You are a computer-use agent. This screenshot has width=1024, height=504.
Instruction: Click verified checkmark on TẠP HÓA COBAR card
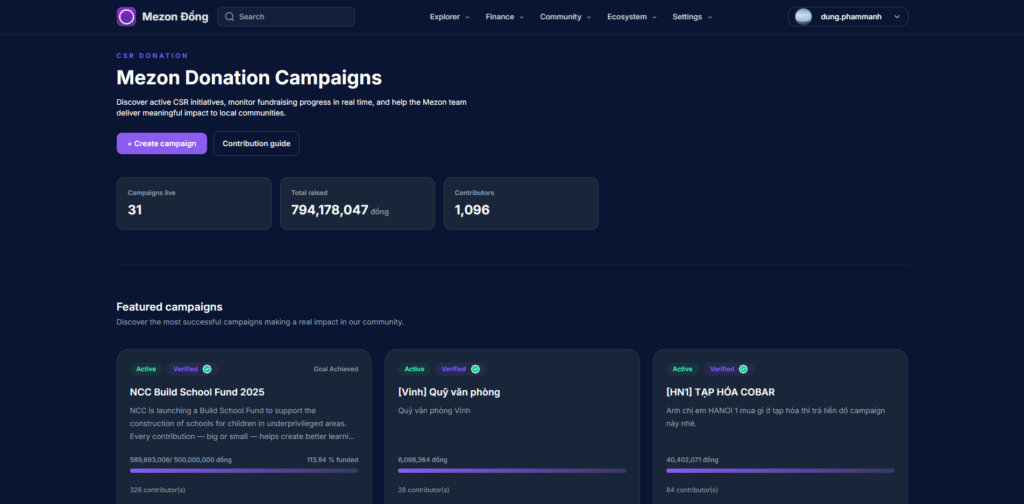point(743,369)
